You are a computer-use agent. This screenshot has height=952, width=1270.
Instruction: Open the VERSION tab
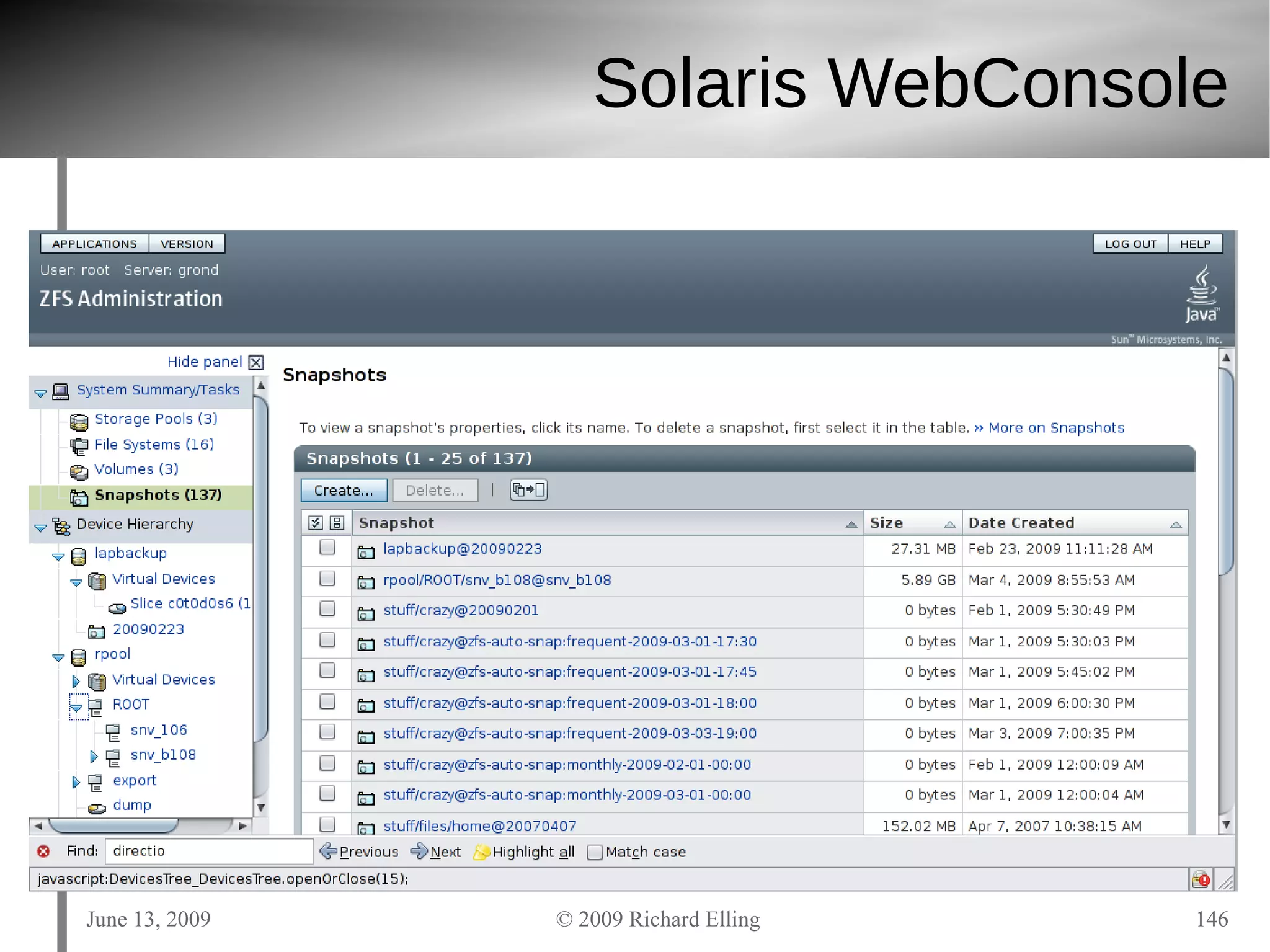187,244
